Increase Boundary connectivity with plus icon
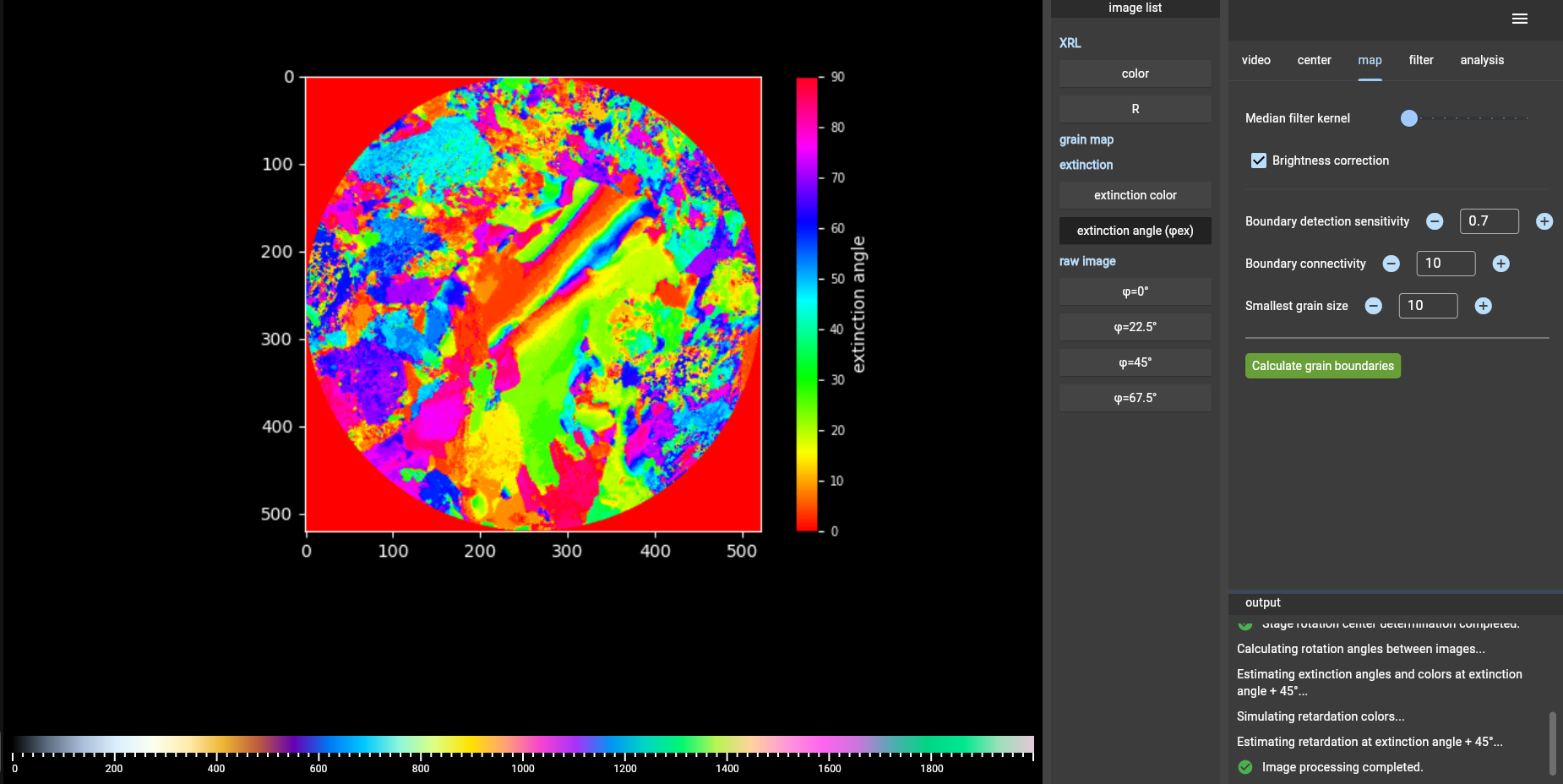 point(1500,264)
